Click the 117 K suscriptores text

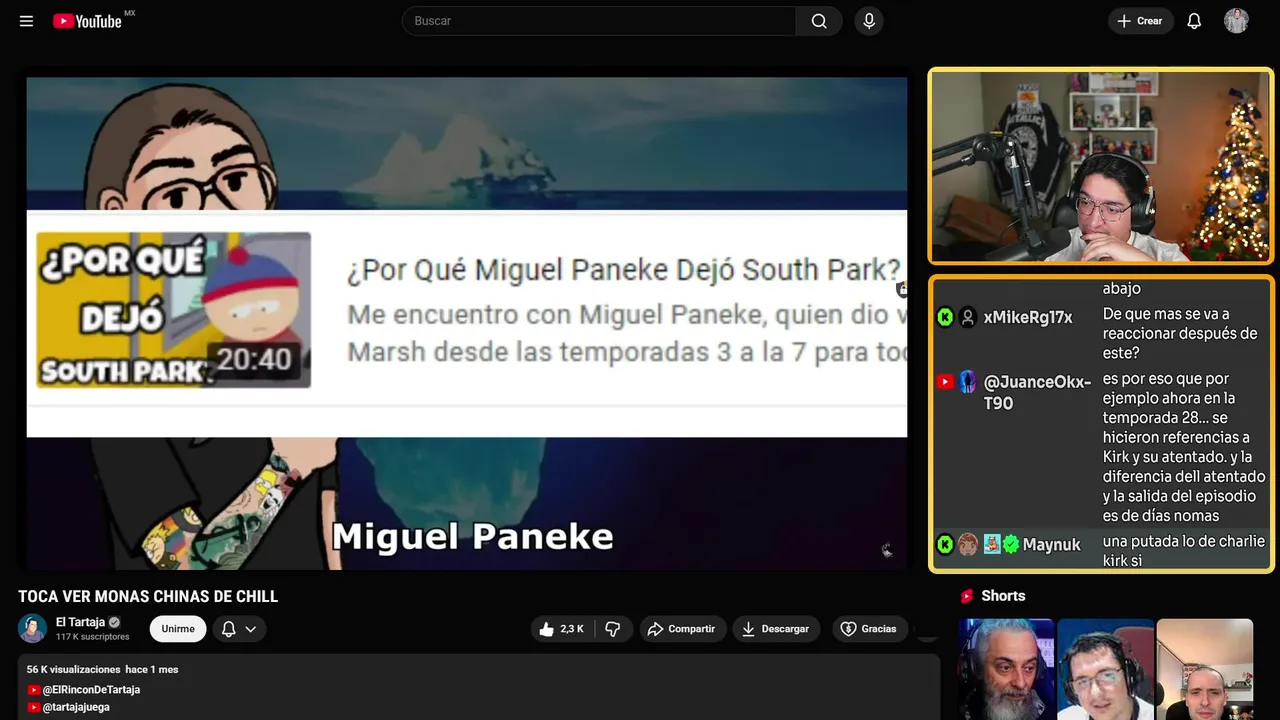click(x=93, y=637)
